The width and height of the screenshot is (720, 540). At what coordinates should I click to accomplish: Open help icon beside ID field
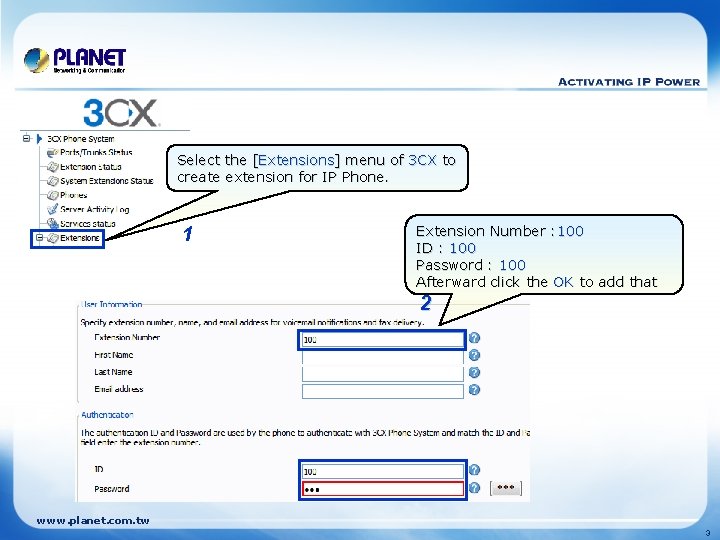click(474, 470)
